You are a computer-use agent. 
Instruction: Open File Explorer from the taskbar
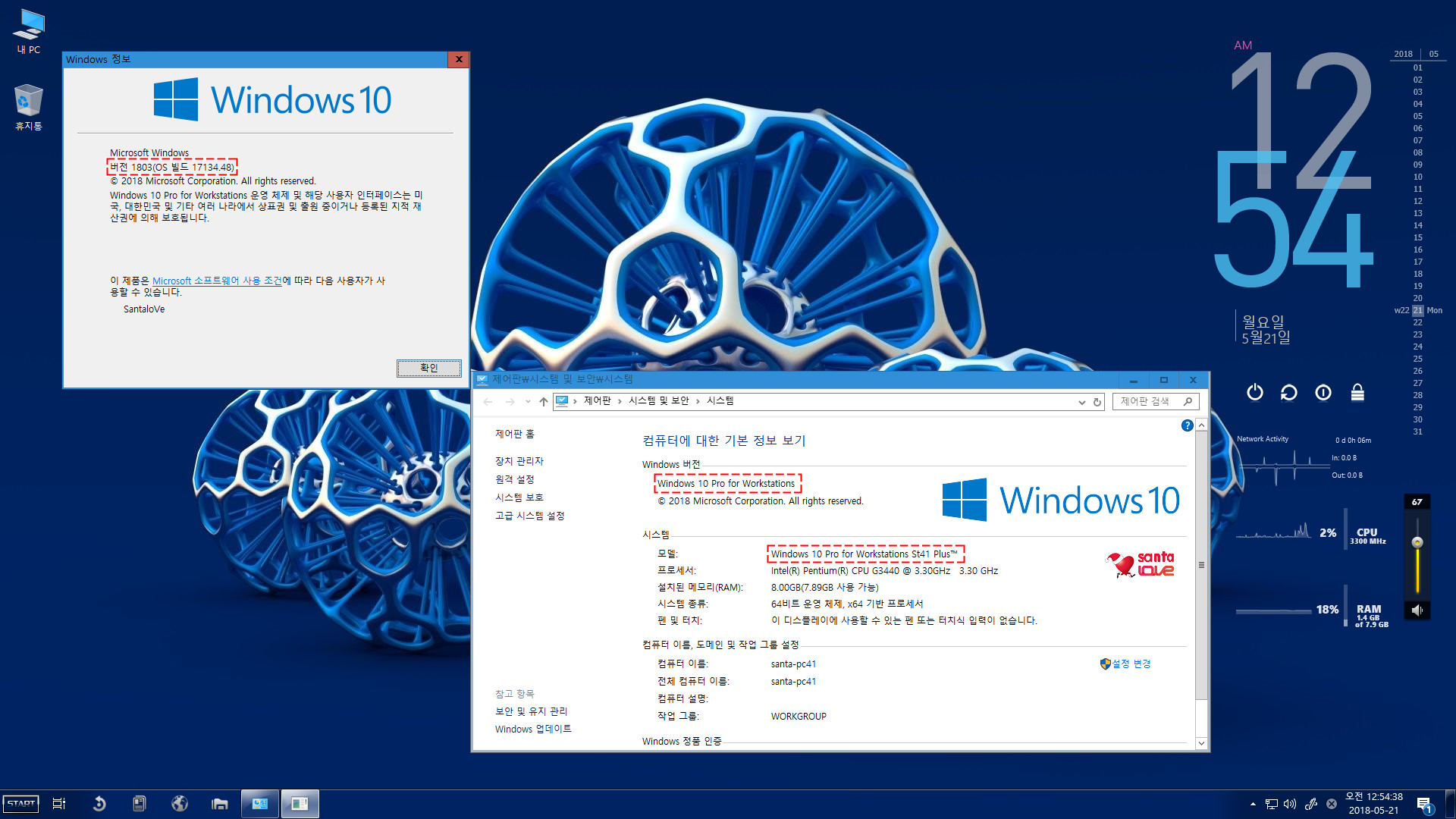(x=220, y=804)
